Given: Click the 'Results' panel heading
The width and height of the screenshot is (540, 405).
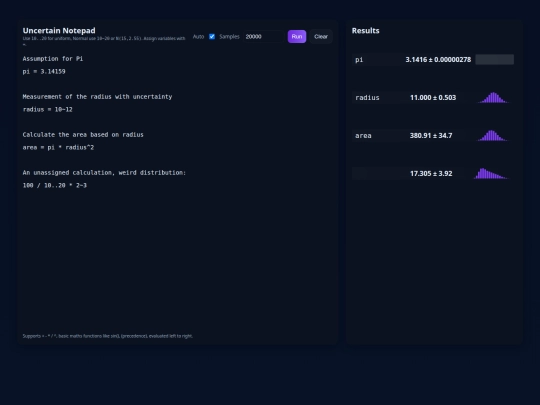Looking at the screenshot, I should click(365, 31).
